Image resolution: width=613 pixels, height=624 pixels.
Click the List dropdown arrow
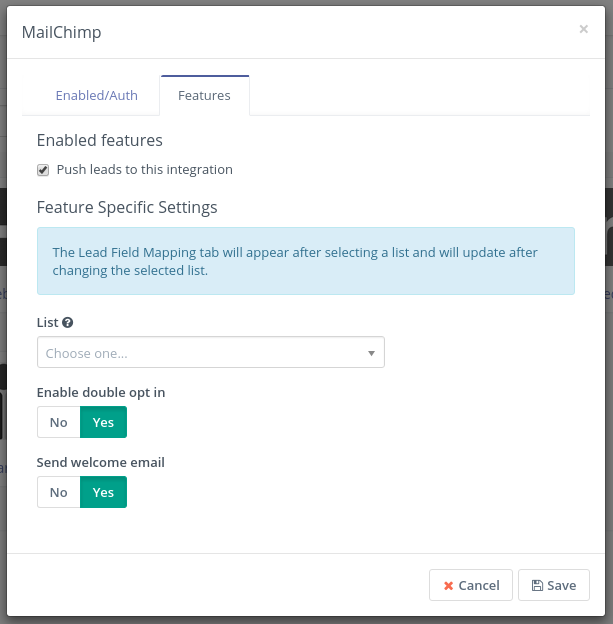(x=371, y=353)
